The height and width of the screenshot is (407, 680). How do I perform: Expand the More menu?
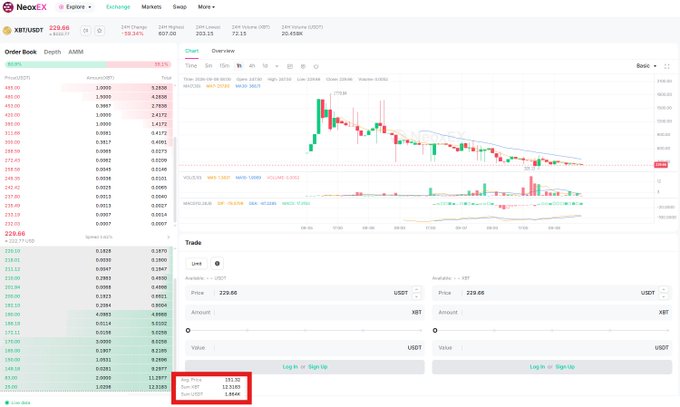click(x=206, y=7)
